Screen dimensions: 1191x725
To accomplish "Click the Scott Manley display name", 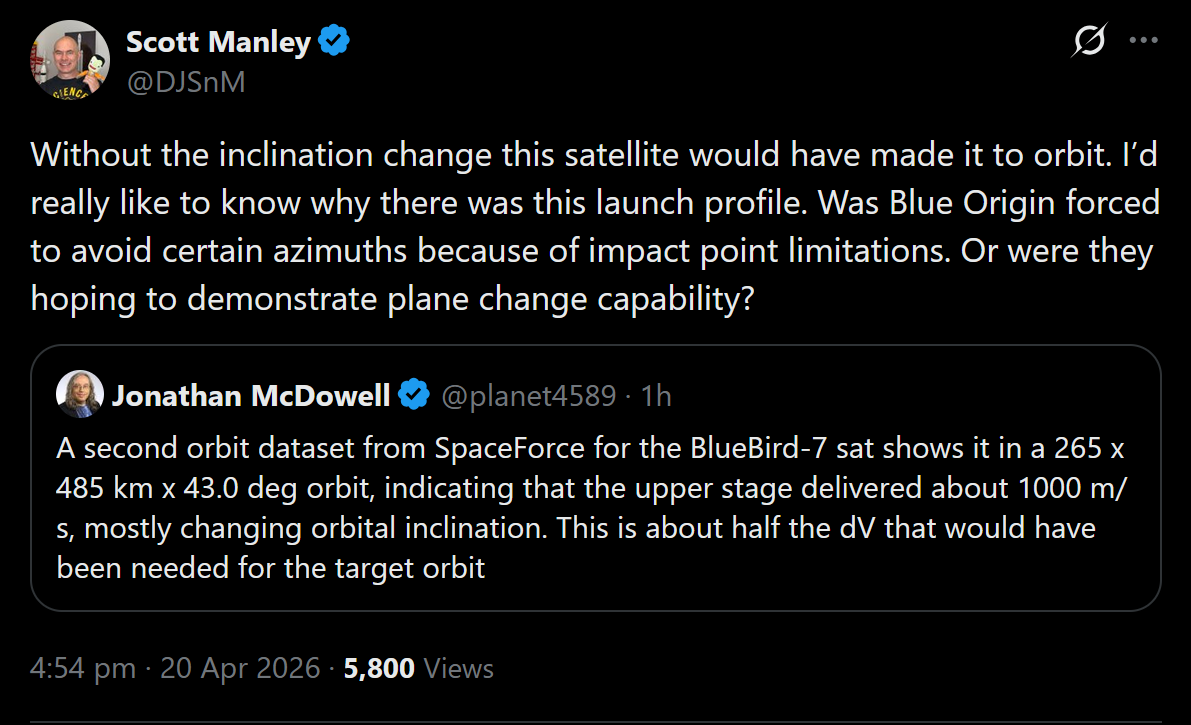I will [x=220, y=42].
